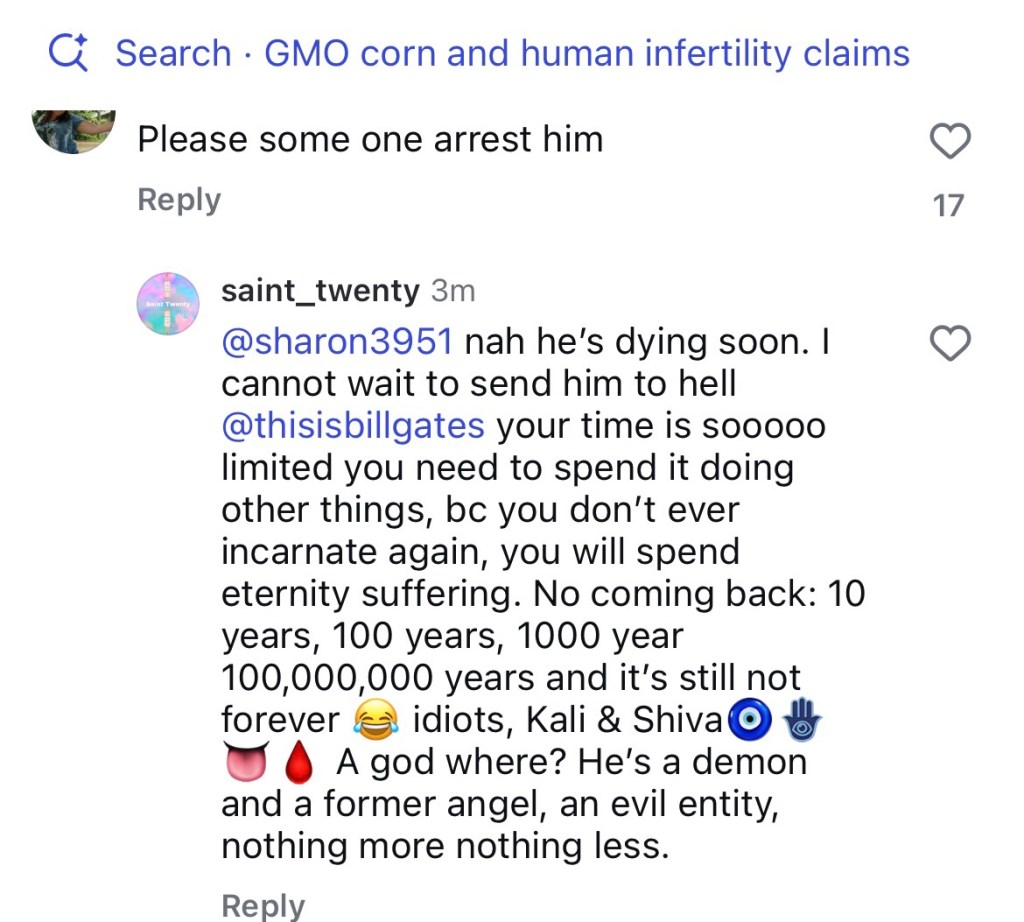This screenshot has height=922, width=1024.
Task: Open the @sharon3951 mention
Action: click(x=337, y=342)
